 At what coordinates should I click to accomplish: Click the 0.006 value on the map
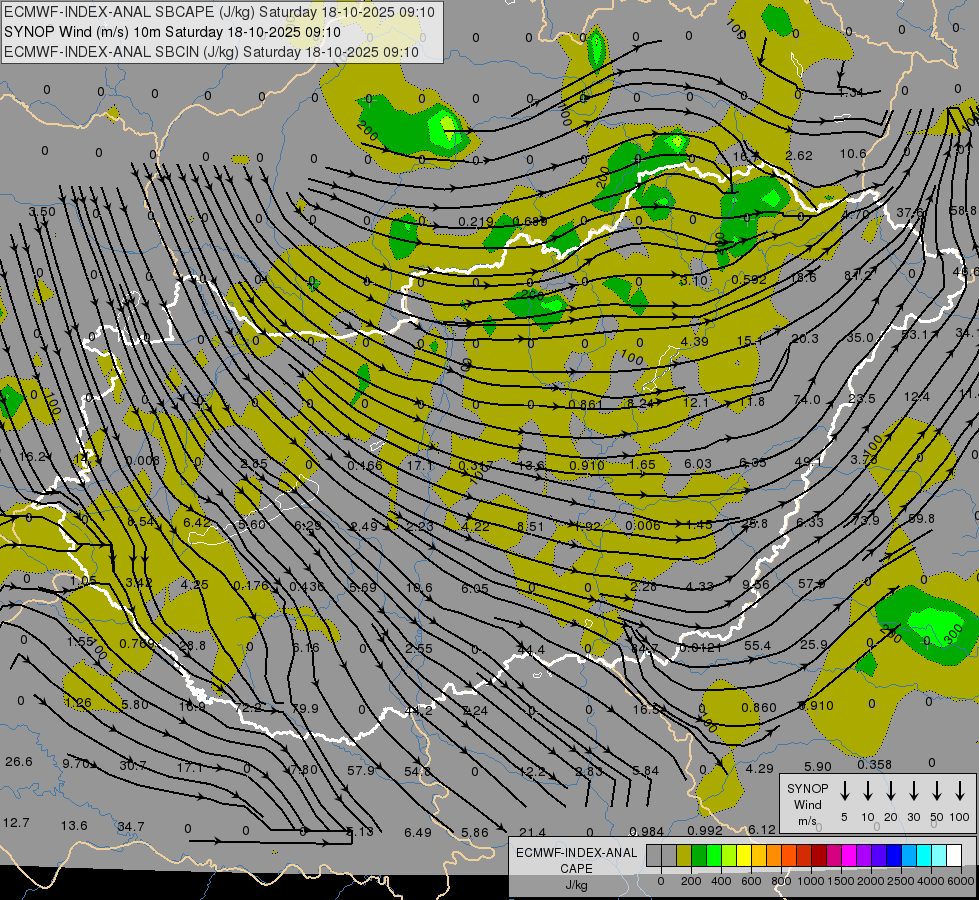tap(642, 525)
